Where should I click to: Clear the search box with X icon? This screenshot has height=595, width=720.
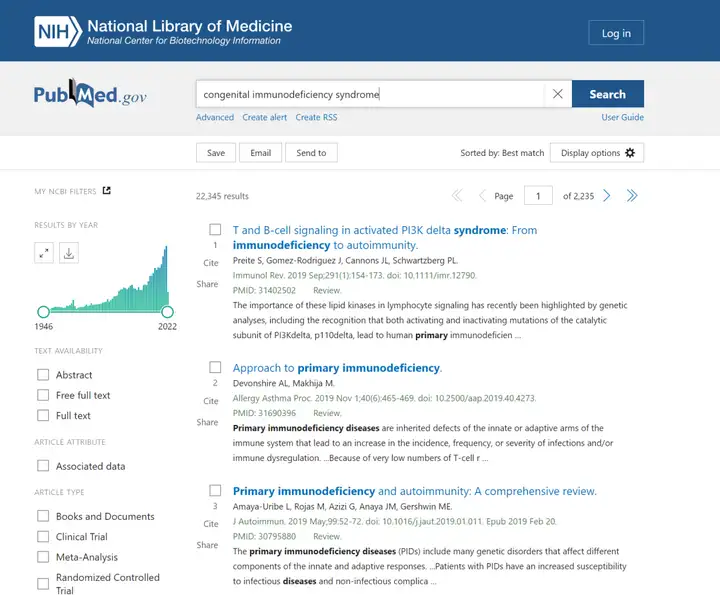[x=557, y=94]
